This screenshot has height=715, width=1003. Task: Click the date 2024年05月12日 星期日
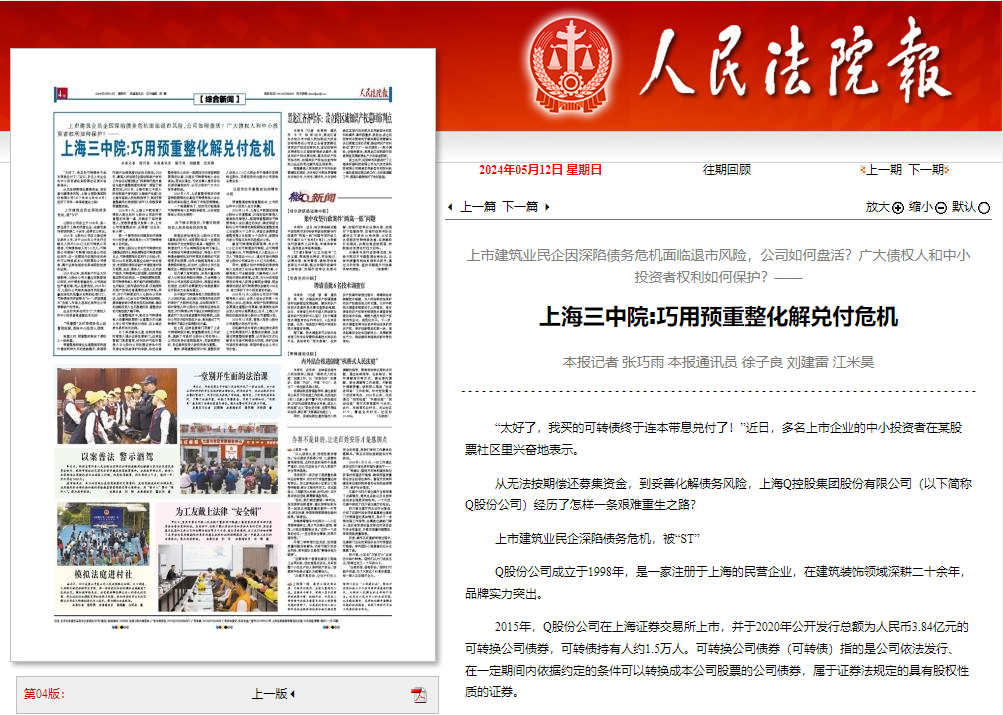click(541, 169)
